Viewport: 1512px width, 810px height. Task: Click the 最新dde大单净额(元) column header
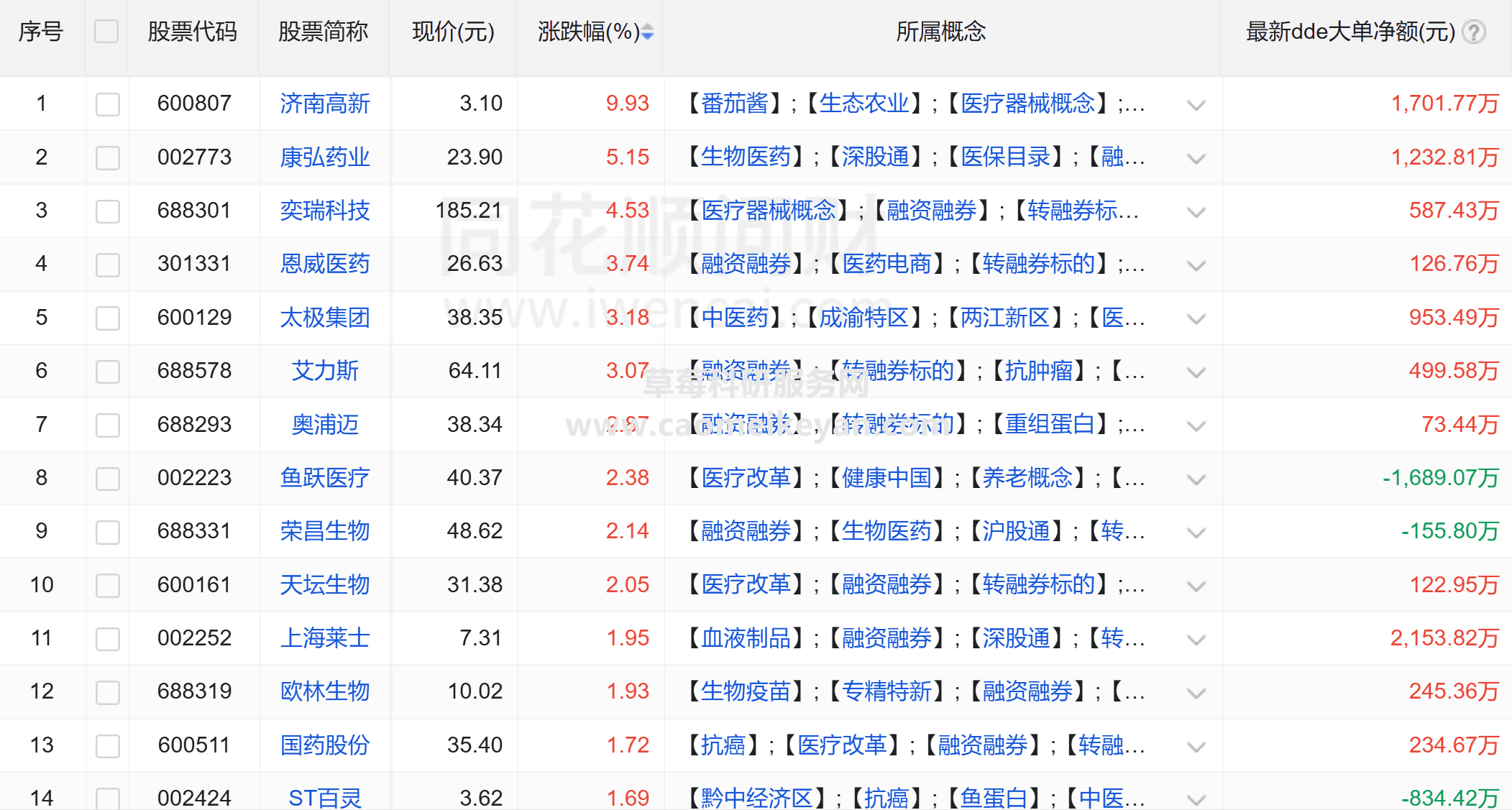coord(1350,32)
